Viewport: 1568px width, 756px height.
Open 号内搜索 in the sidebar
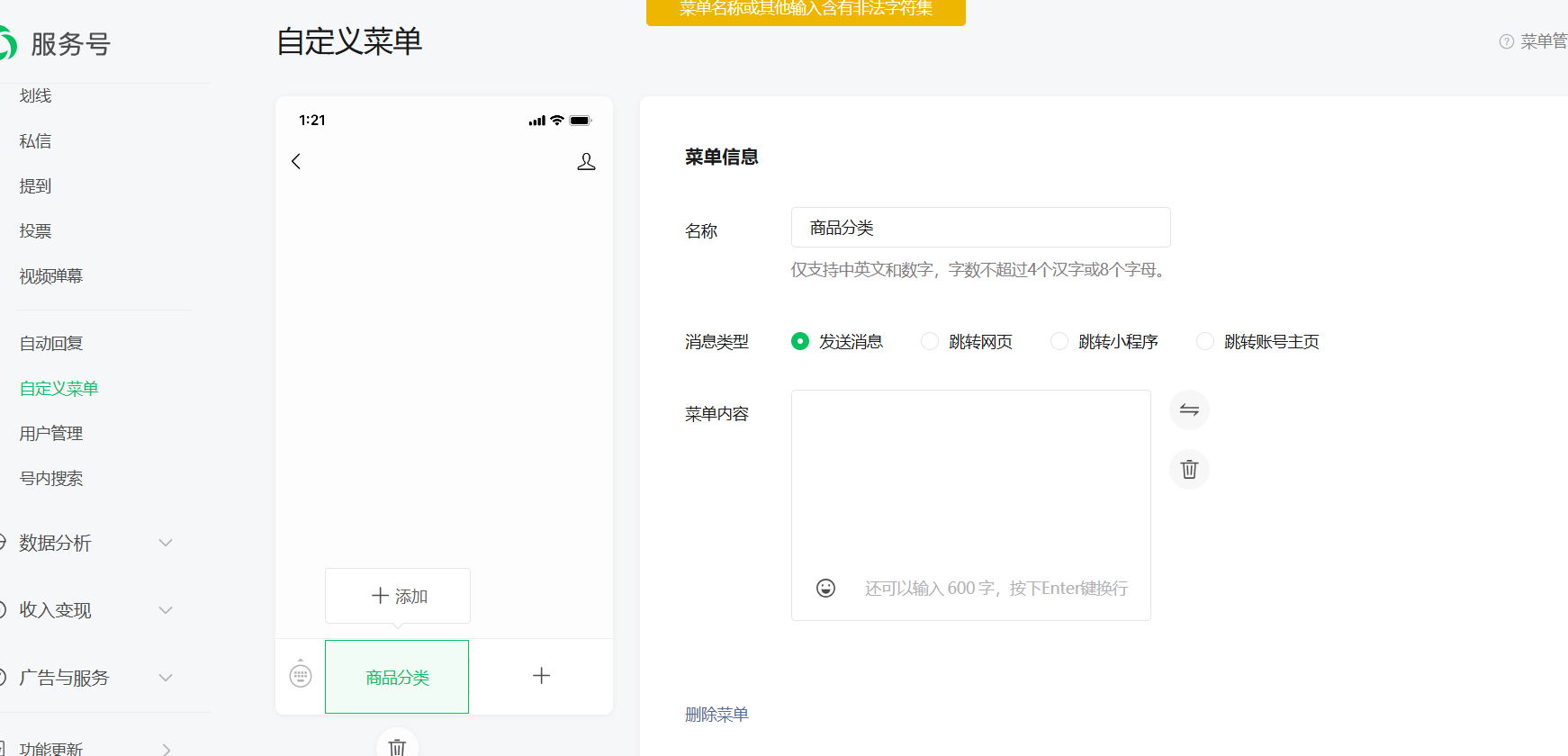[x=51, y=479]
